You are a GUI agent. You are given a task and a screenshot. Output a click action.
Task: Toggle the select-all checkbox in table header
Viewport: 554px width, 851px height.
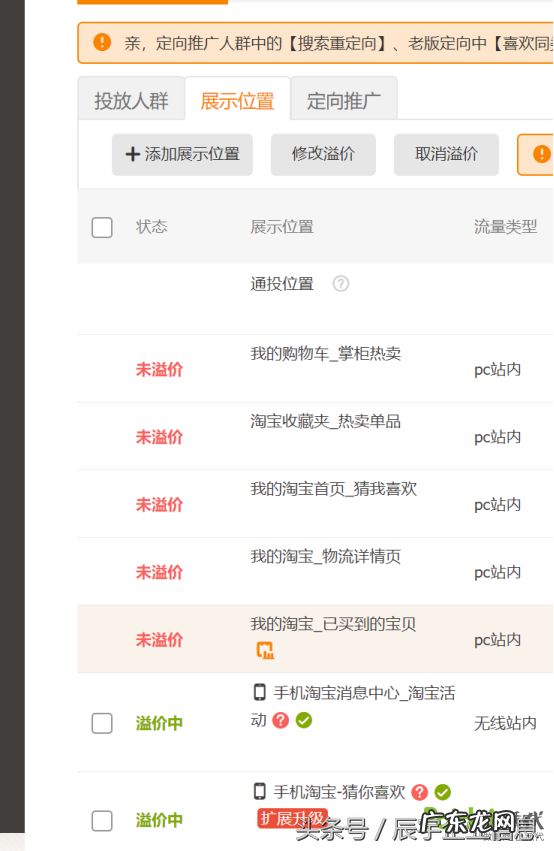[x=102, y=227]
